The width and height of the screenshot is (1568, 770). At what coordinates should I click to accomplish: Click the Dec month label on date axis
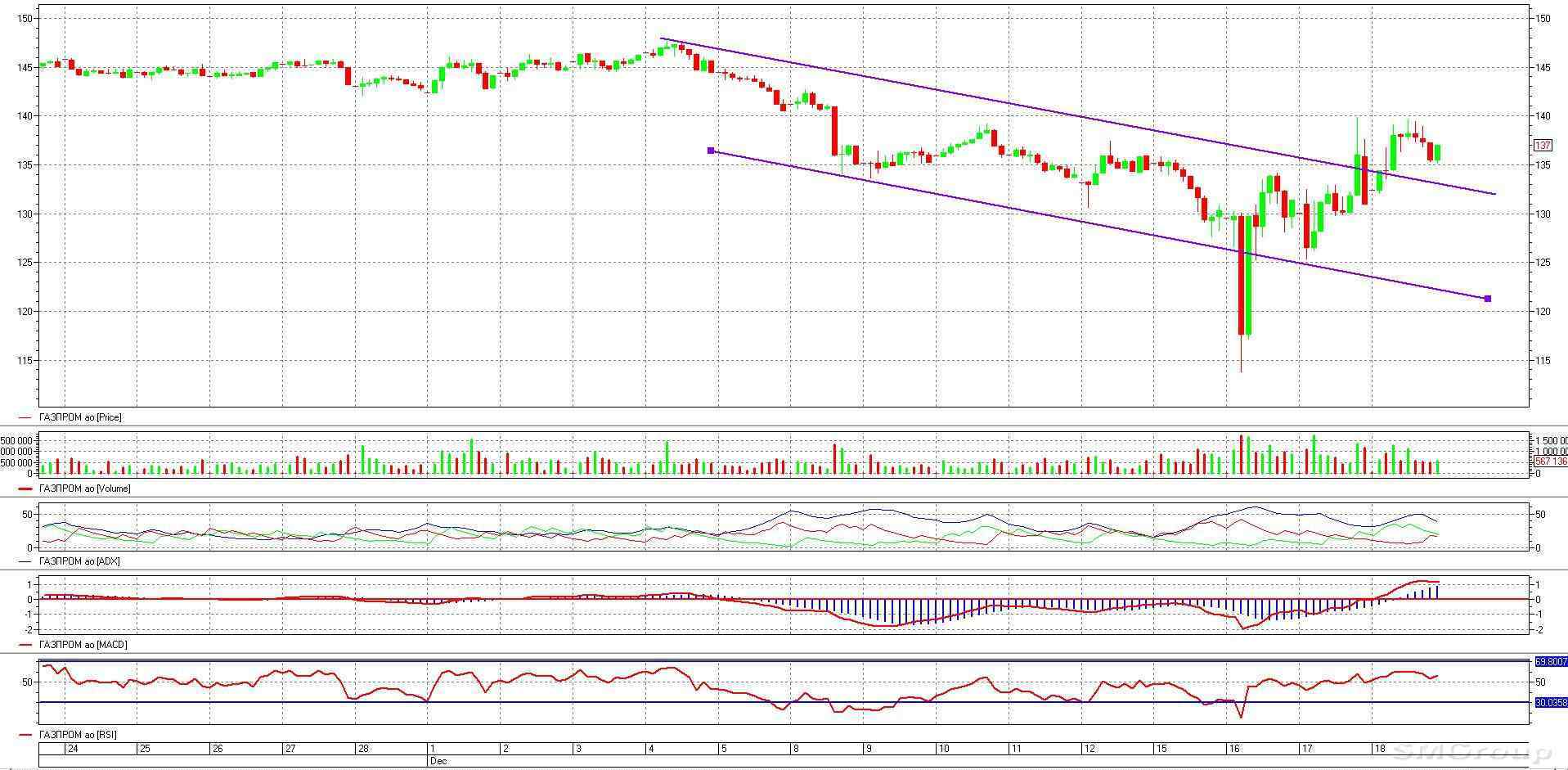coord(438,761)
